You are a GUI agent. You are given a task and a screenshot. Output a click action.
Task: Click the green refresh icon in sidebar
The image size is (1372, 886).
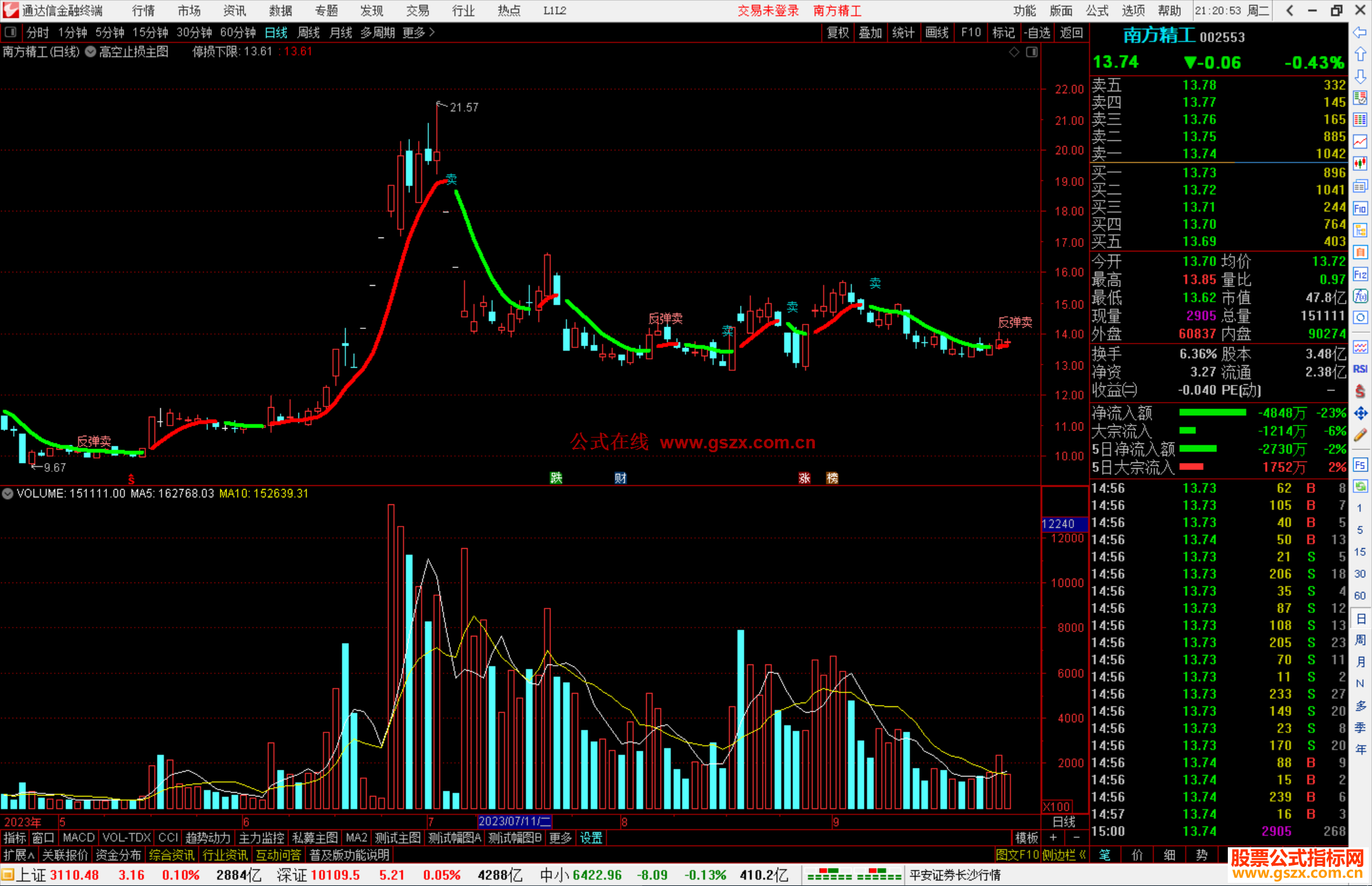(1360, 487)
